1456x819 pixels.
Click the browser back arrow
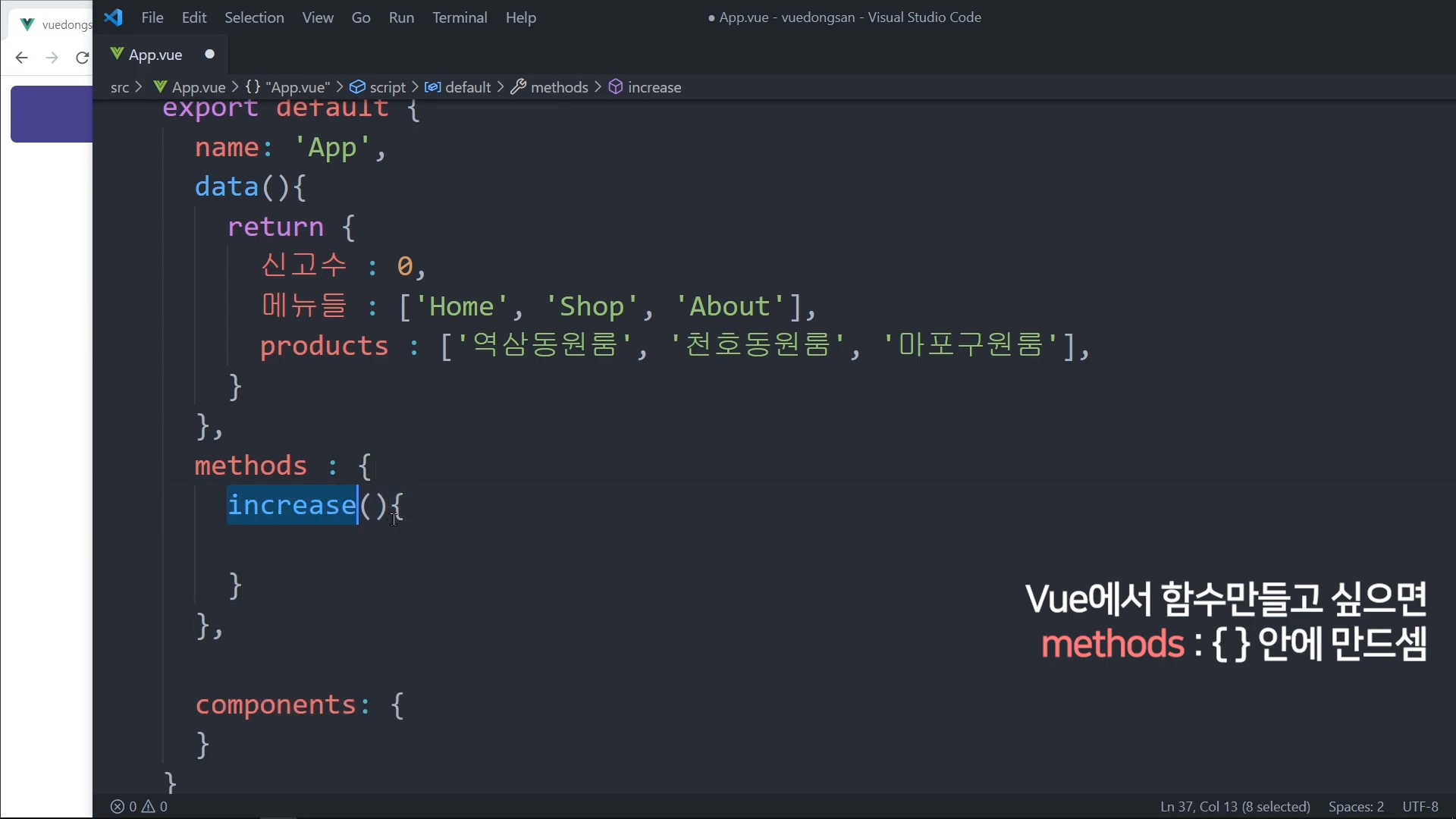[x=21, y=58]
